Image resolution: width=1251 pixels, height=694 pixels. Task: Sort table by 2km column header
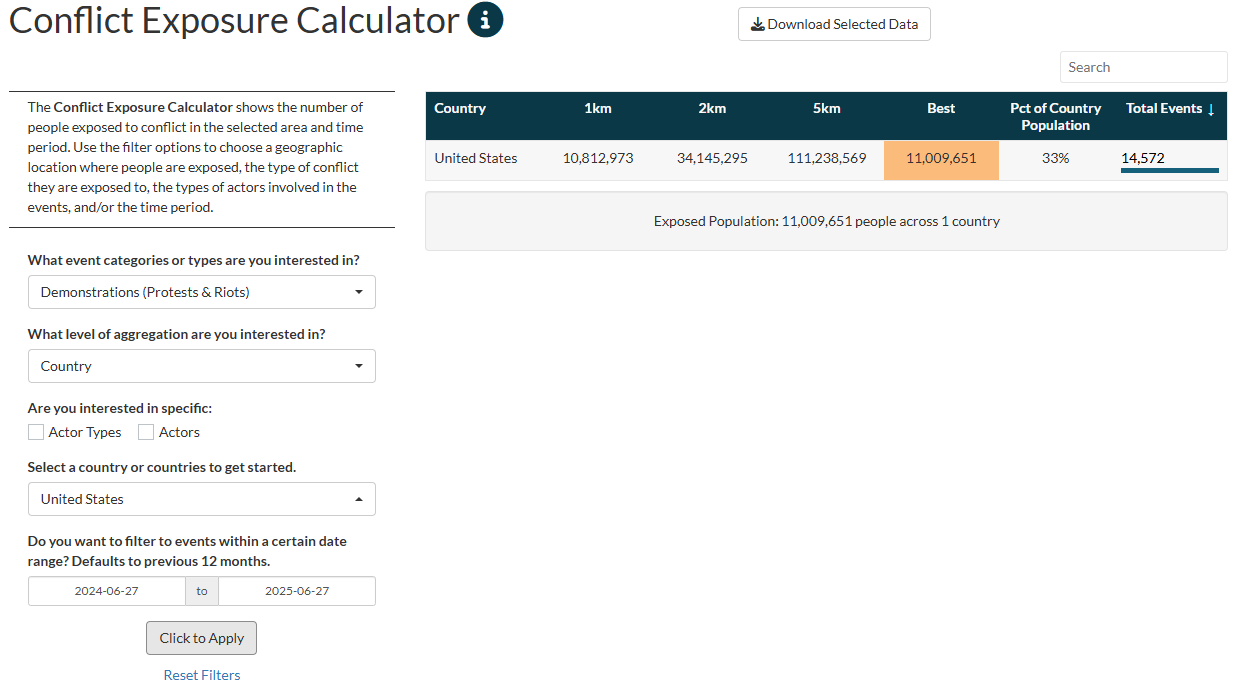coord(712,108)
